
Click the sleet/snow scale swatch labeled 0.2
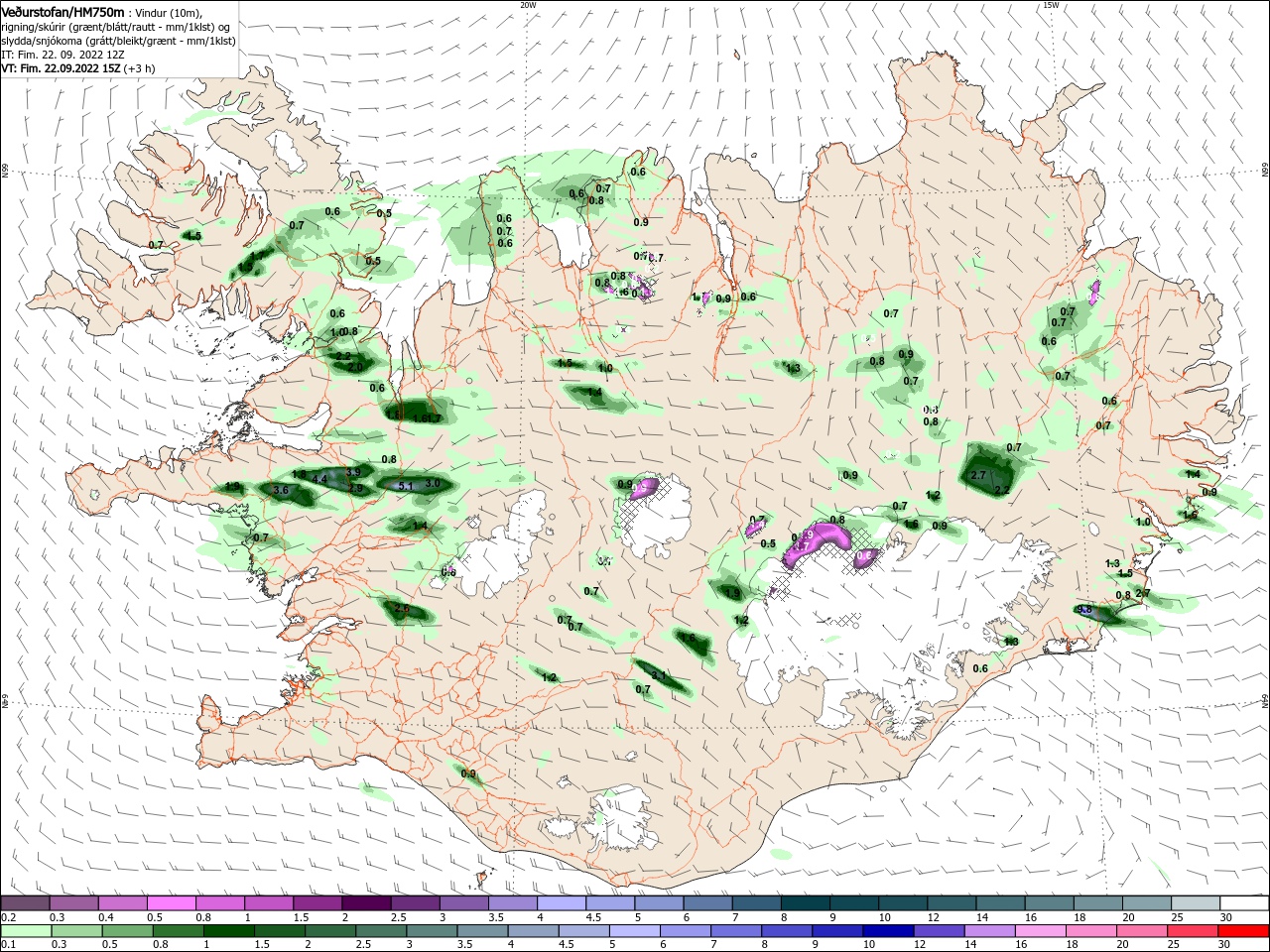click(25, 903)
